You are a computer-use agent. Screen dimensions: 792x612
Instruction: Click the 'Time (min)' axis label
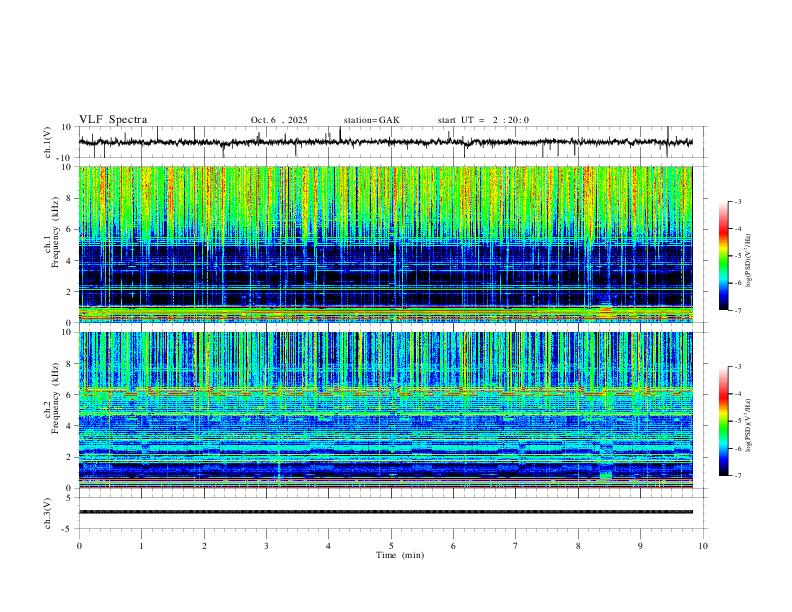400,555
